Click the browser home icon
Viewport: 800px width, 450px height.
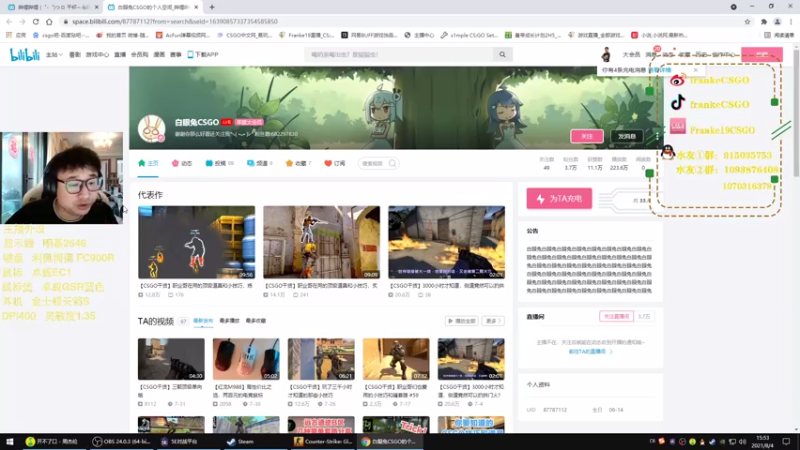(49, 21)
